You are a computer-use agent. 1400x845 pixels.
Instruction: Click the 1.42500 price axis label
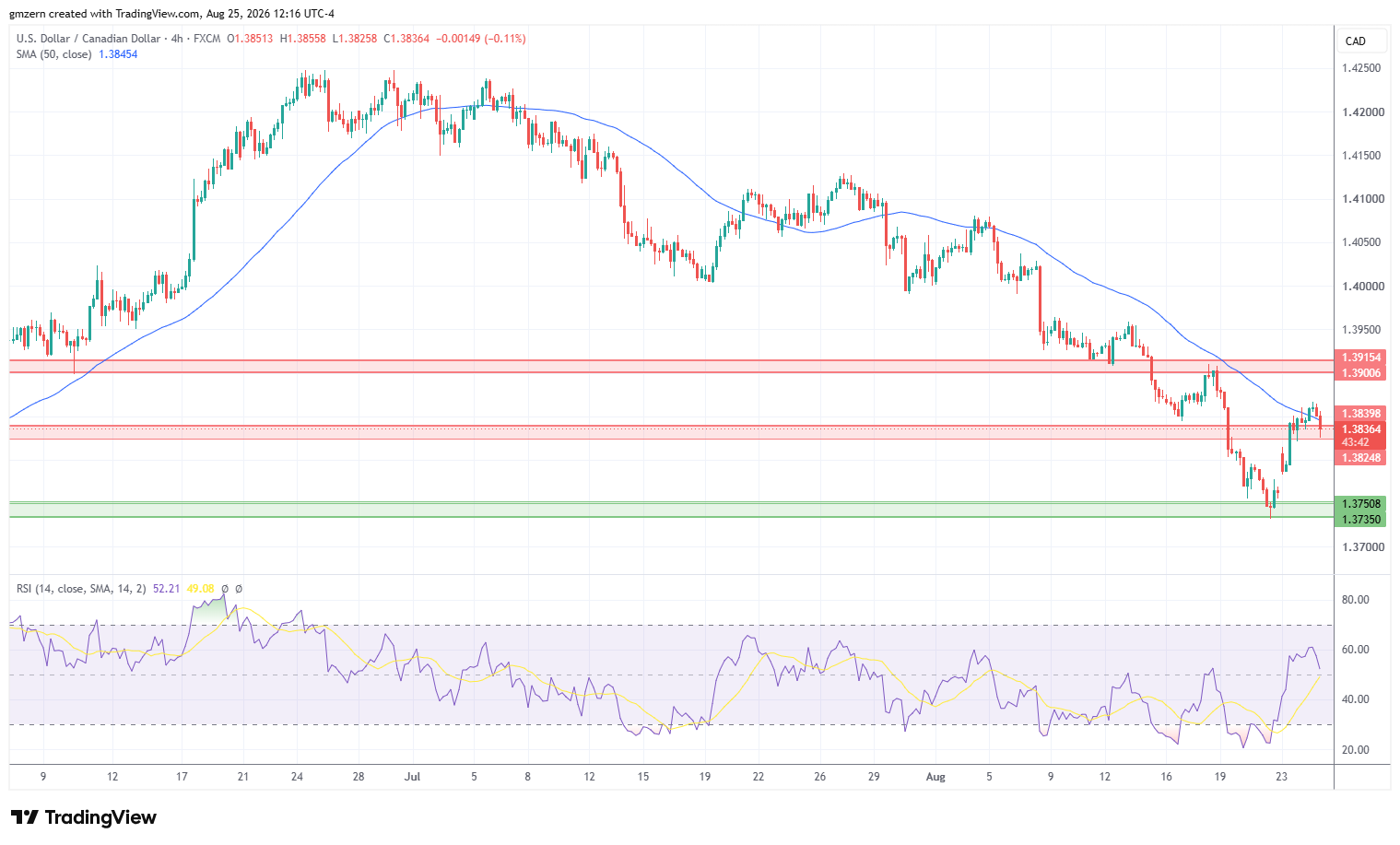click(1361, 68)
